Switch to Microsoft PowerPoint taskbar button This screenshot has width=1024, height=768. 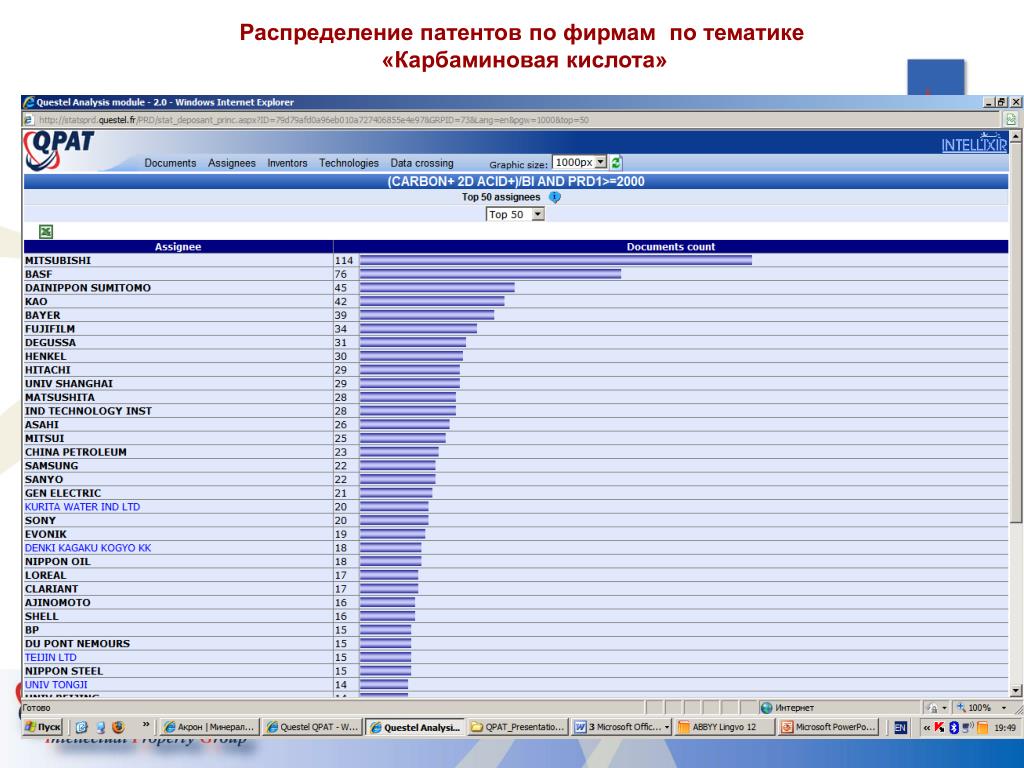827,727
